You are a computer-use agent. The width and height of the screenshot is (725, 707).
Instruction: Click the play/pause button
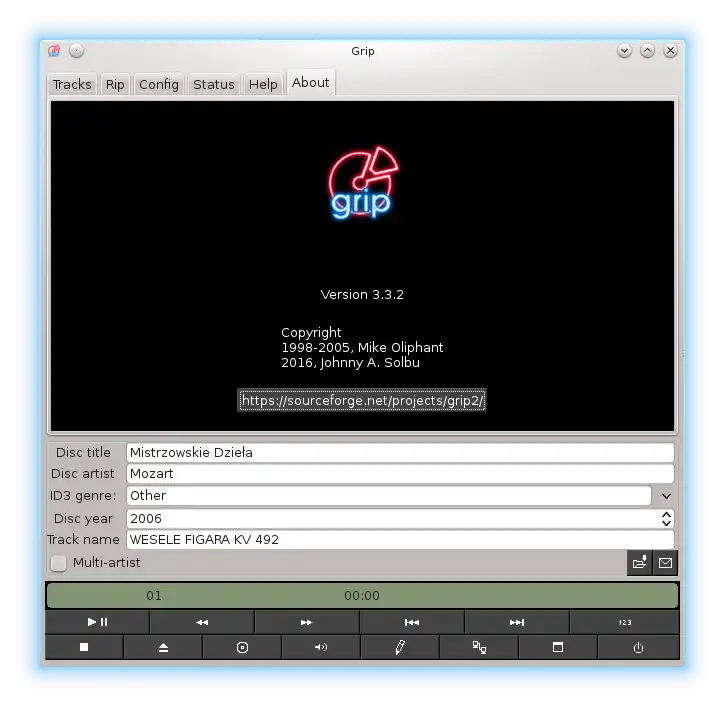(x=97, y=622)
